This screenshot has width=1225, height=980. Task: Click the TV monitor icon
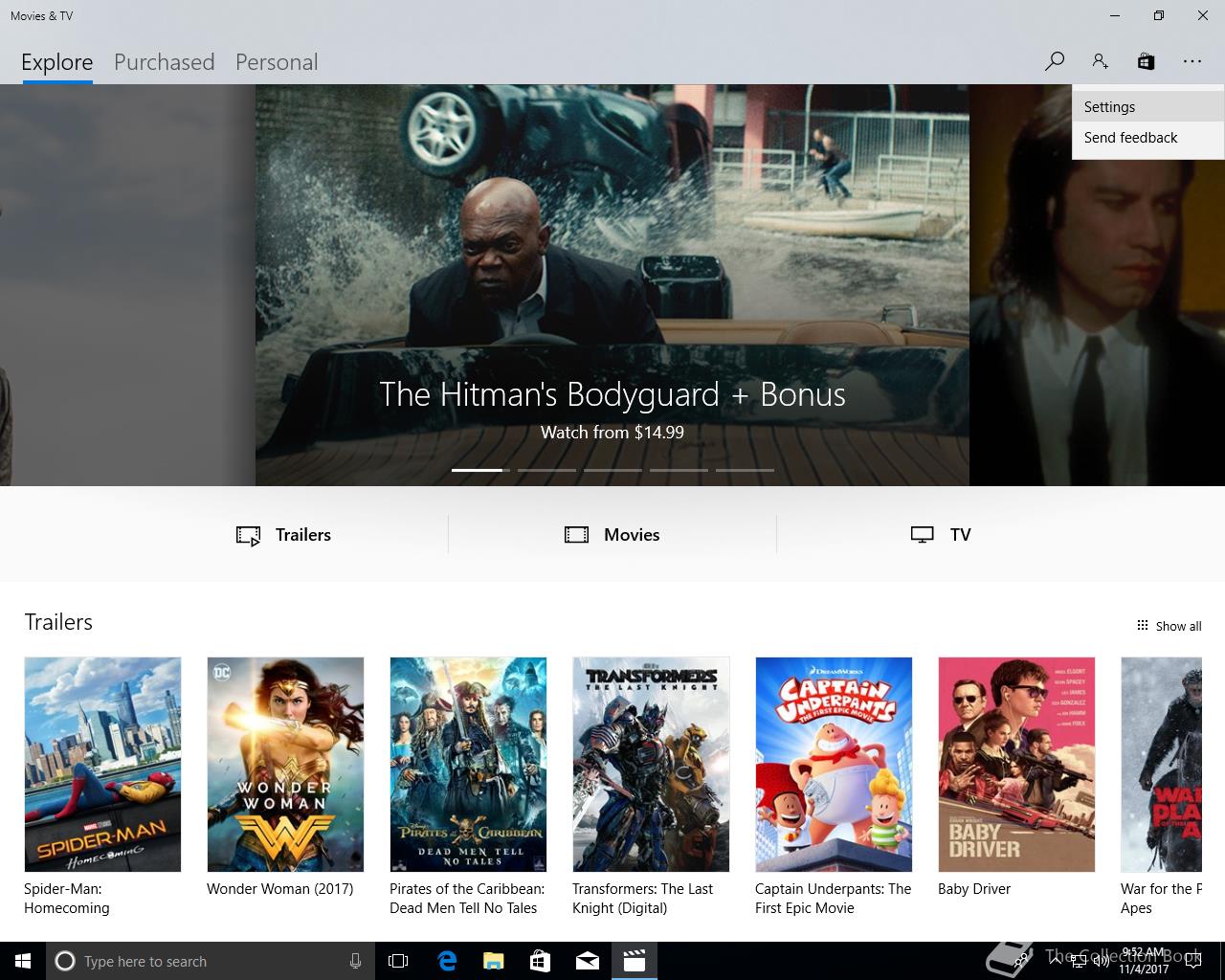922,535
